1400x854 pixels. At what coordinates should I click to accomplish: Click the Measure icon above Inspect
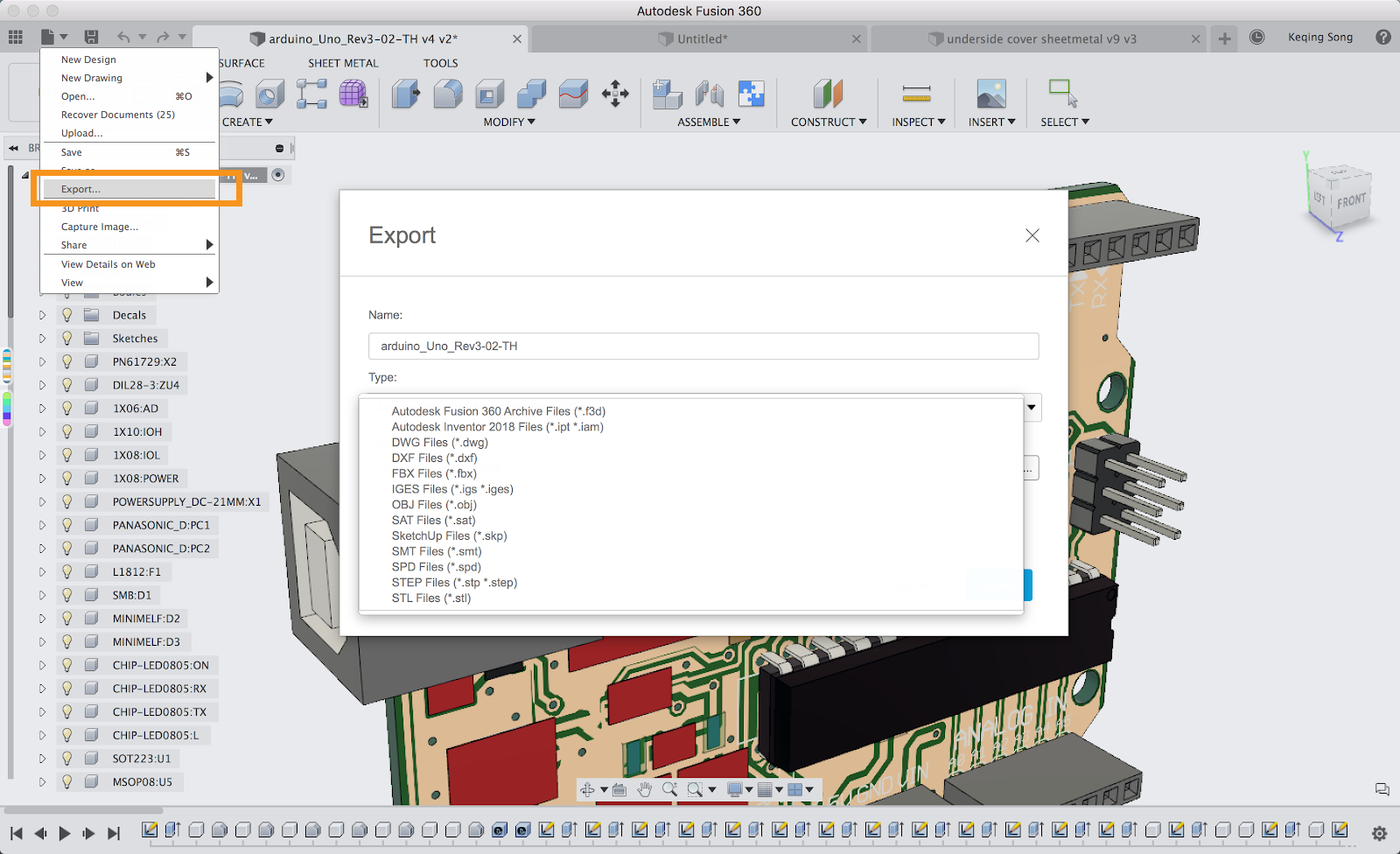[916, 94]
